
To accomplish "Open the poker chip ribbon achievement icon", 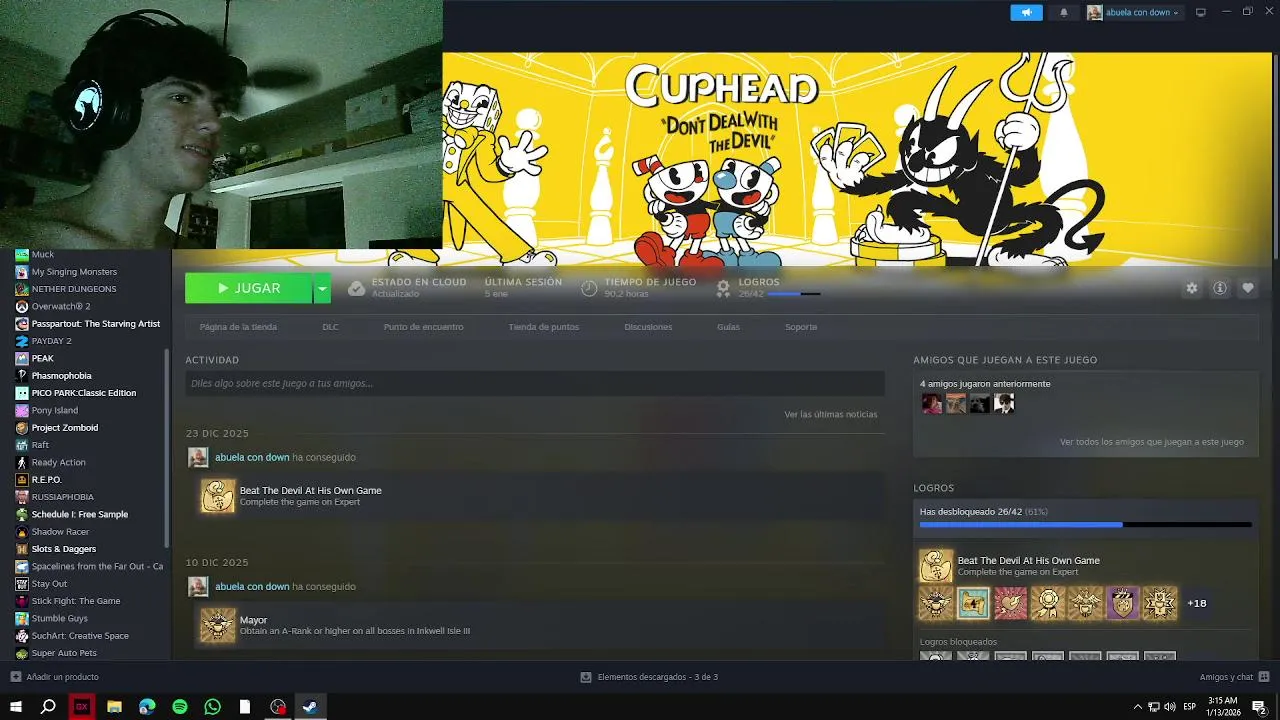I will [x=1048, y=603].
